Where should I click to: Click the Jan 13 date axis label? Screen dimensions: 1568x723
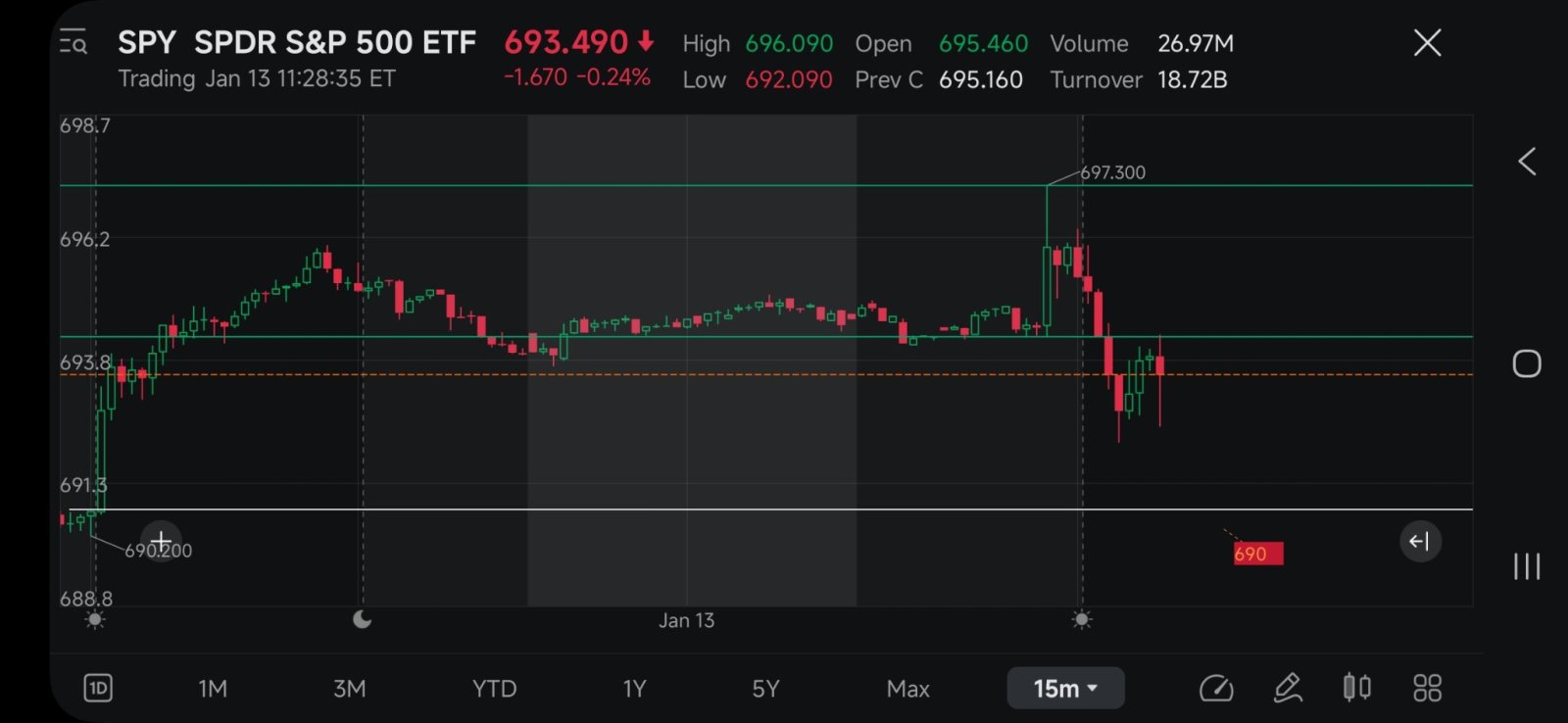point(686,620)
